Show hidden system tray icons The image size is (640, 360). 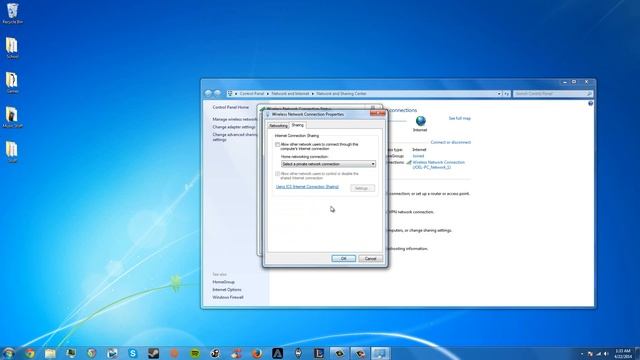pyautogui.click(x=582, y=354)
